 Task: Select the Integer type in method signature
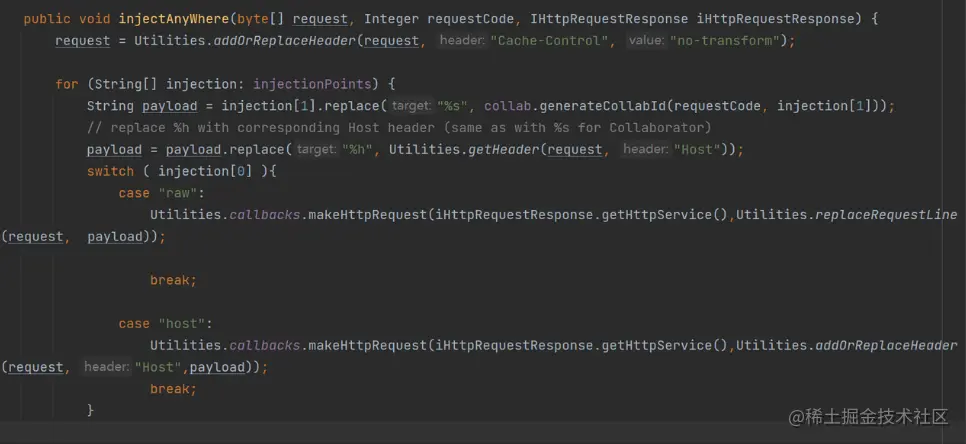coord(392,19)
